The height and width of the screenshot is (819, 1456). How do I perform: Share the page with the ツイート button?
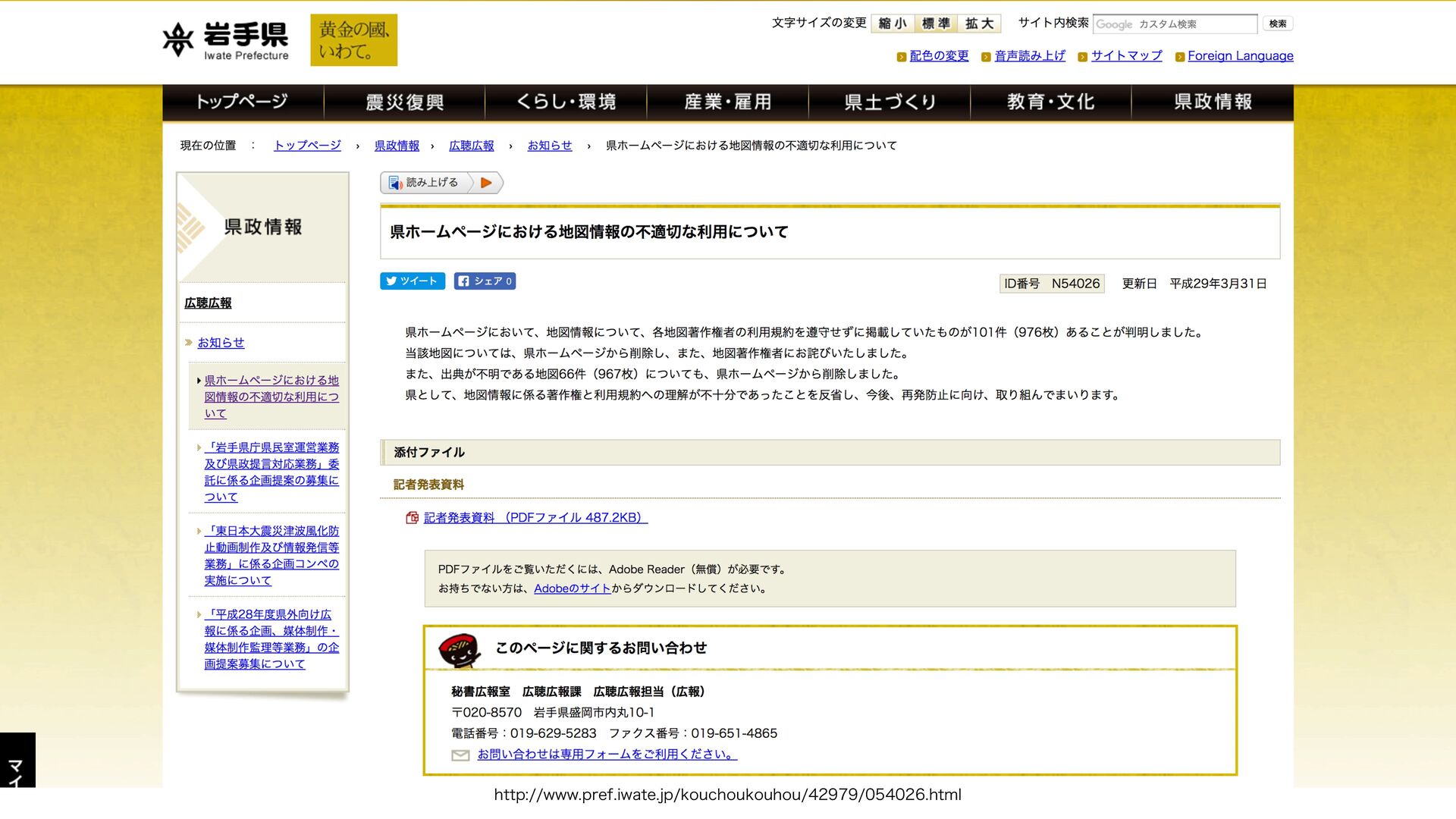pos(412,281)
